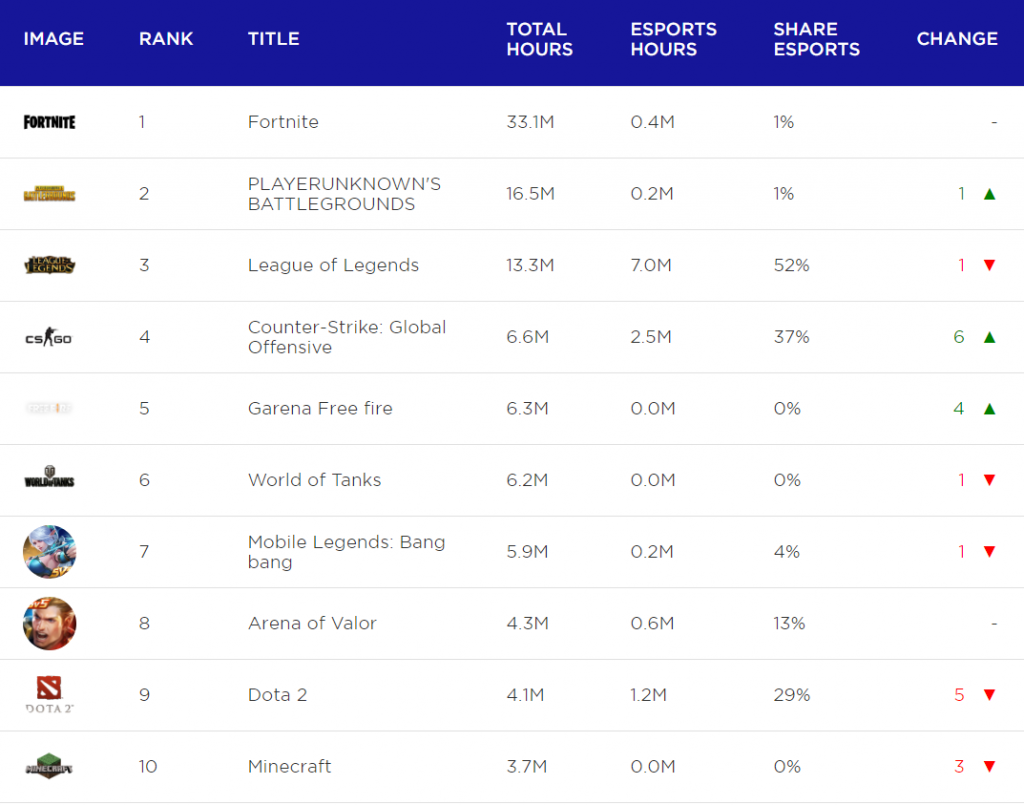Sort by the ESPORTS HOURS column header
1024x805 pixels.
(x=673, y=39)
